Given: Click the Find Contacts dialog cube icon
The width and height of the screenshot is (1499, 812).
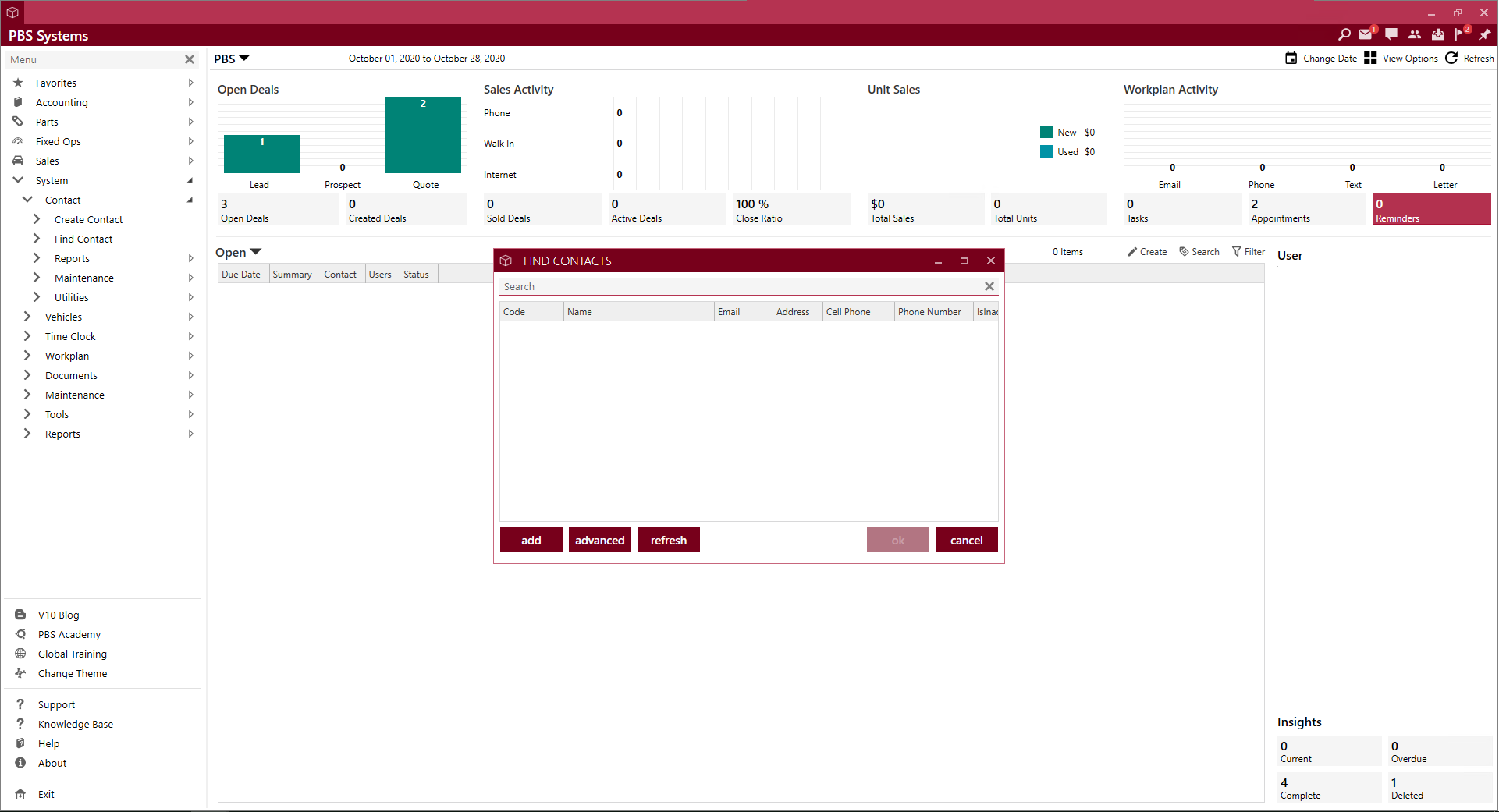Looking at the screenshot, I should point(506,261).
